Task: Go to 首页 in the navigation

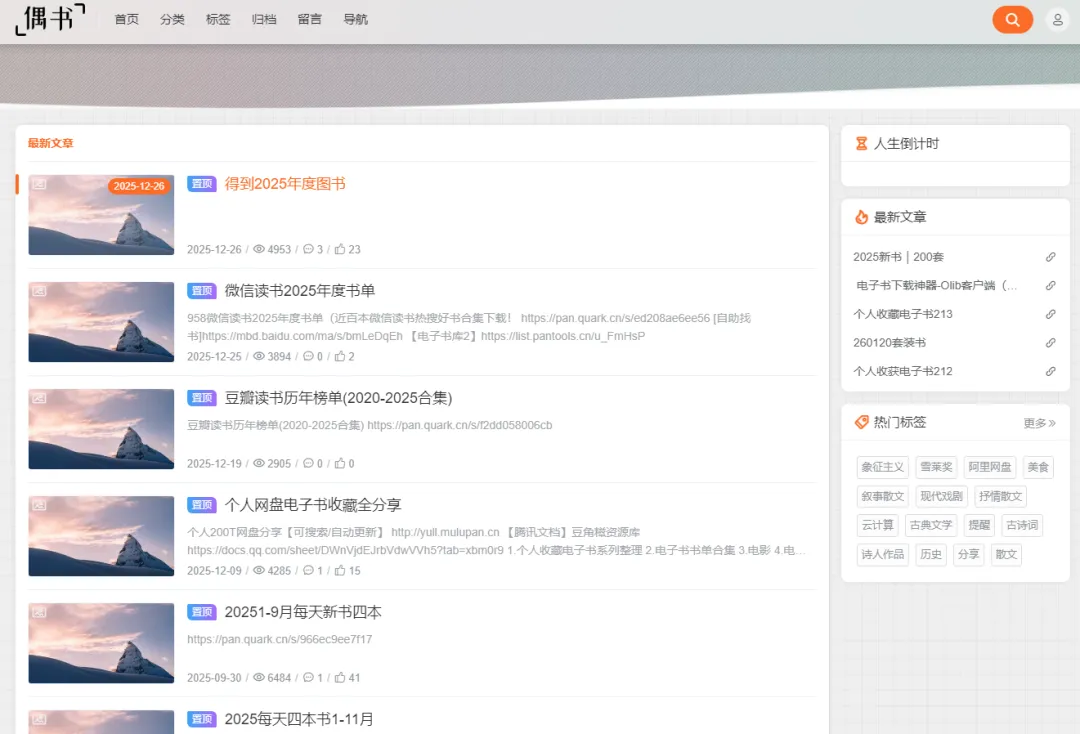Action: 127,19
